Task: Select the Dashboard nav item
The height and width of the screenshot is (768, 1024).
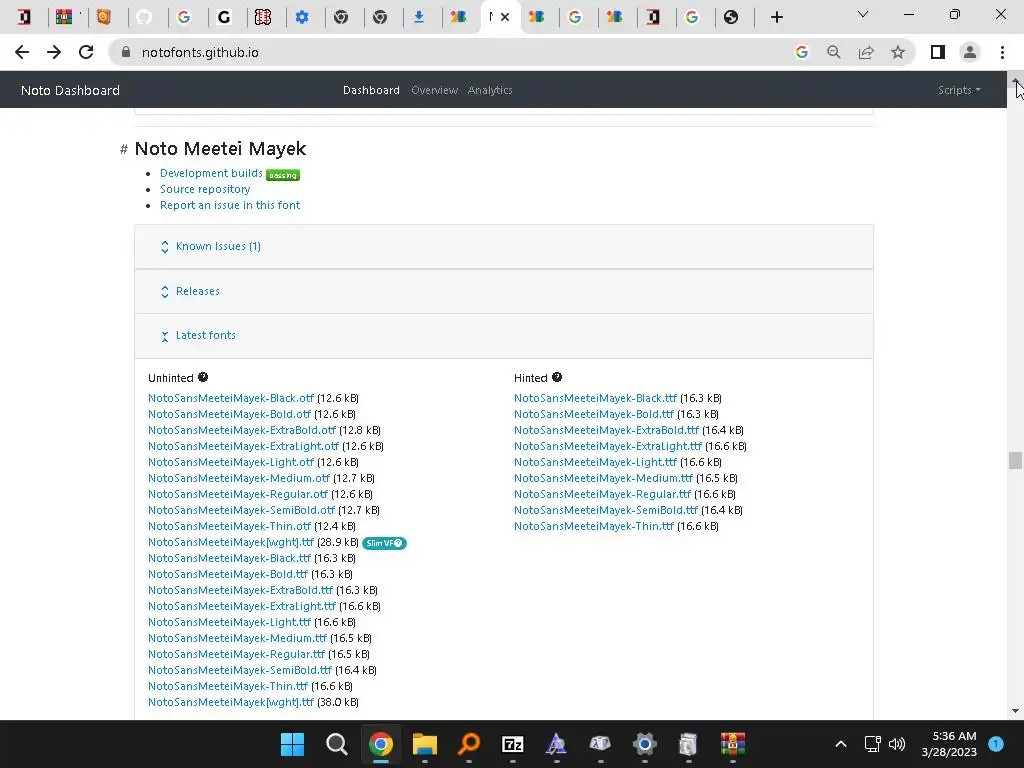Action: tap(371, 90)
